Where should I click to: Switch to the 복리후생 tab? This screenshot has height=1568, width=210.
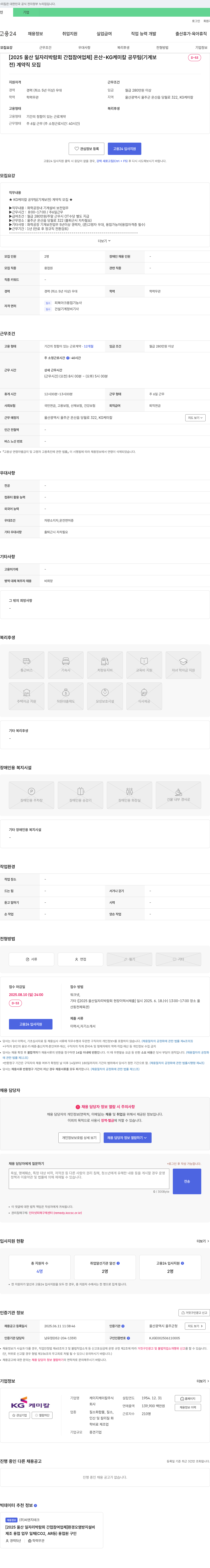click(x=123, y=48)
